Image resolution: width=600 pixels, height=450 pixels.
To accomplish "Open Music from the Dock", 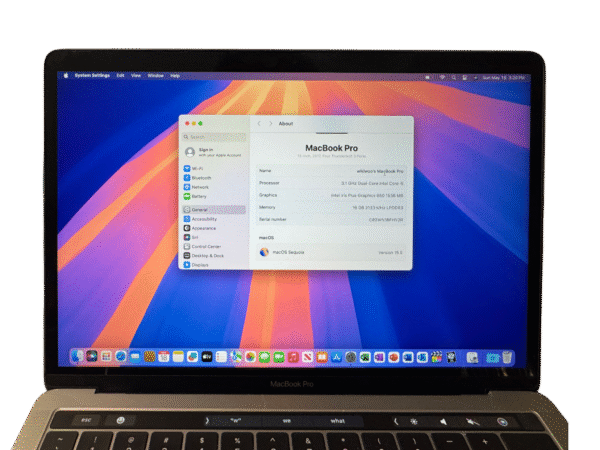I will (293, 357).
